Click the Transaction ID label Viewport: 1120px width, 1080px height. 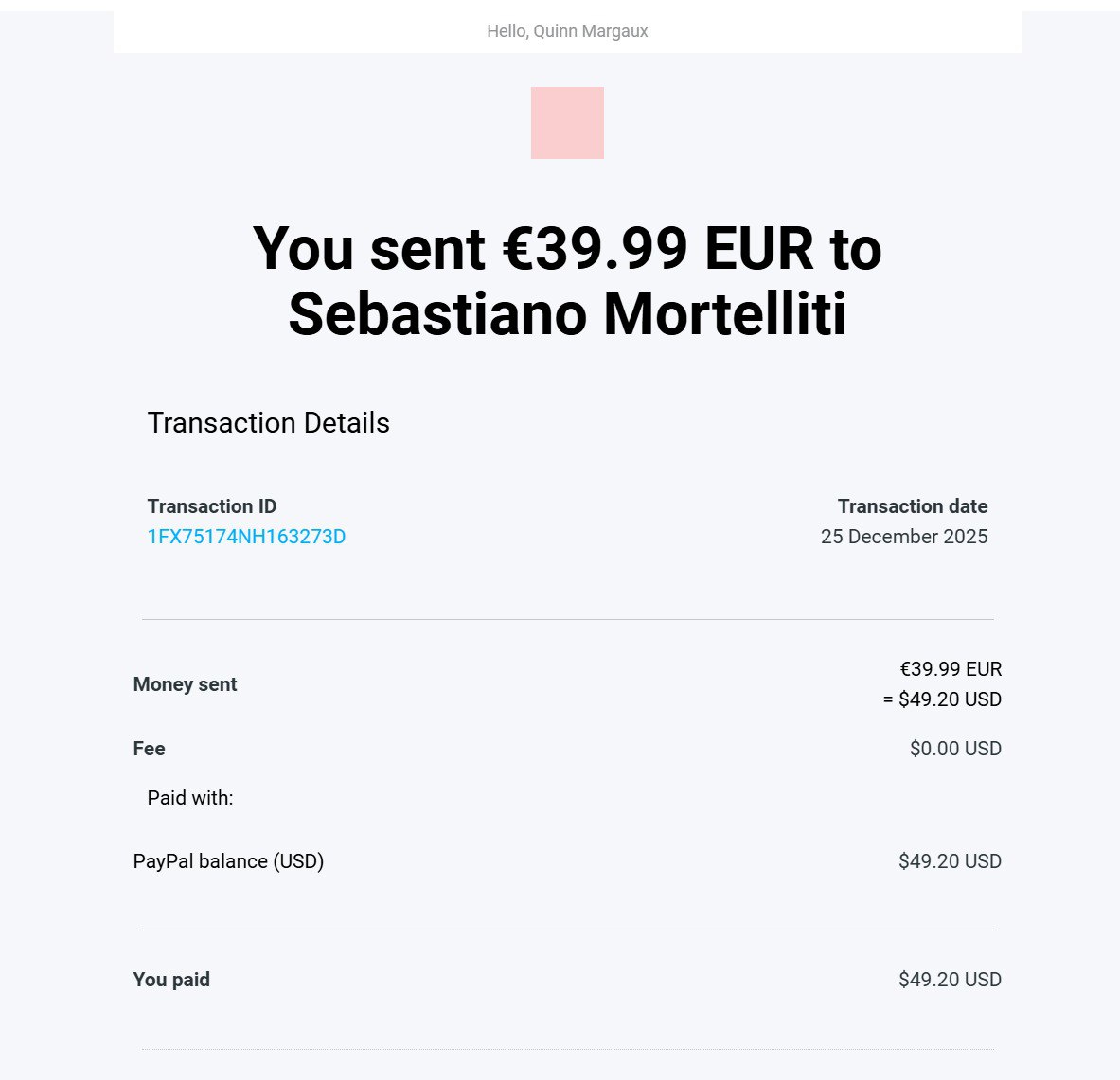[211, 506]
